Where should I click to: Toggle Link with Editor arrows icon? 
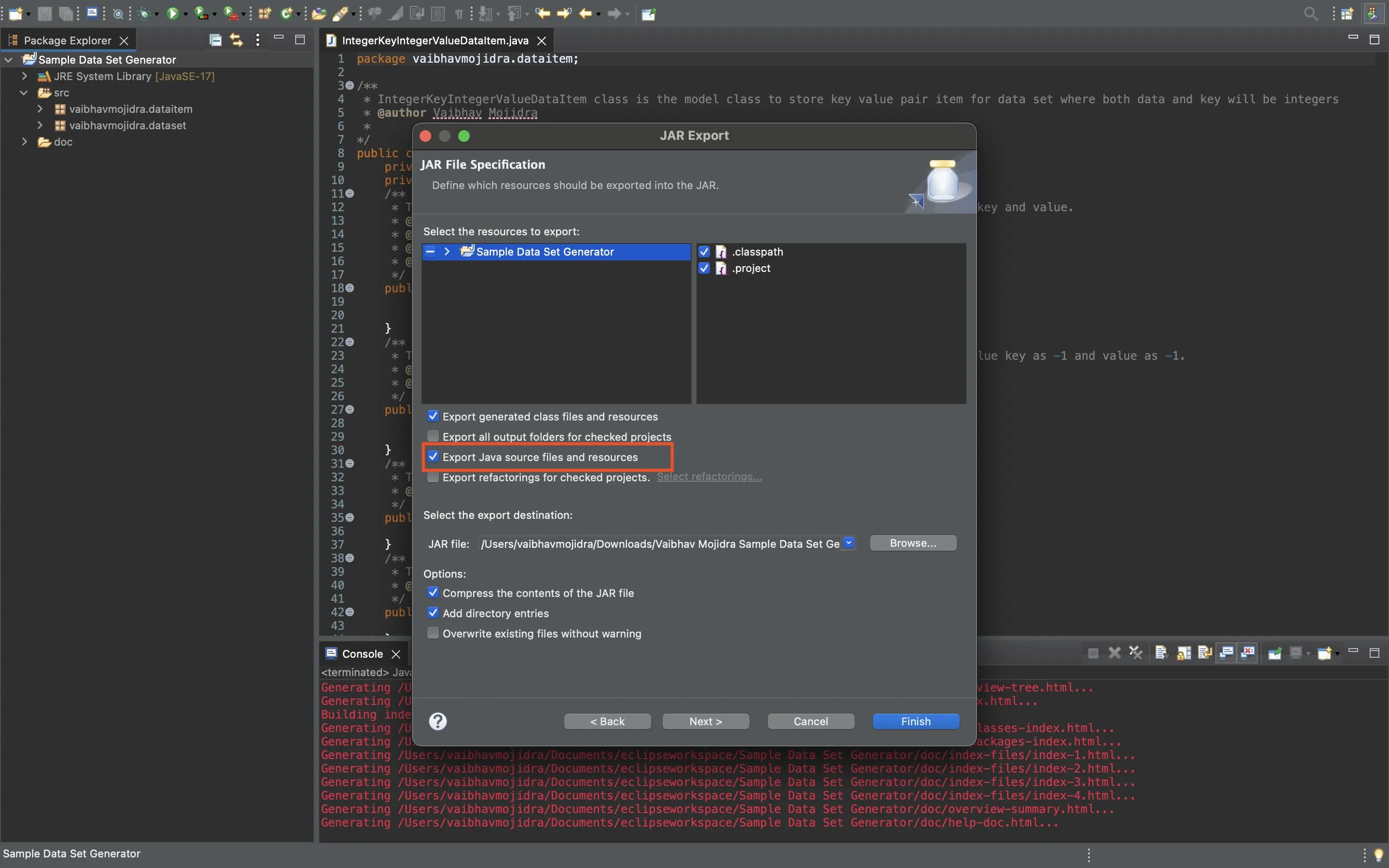pos(236,40)
